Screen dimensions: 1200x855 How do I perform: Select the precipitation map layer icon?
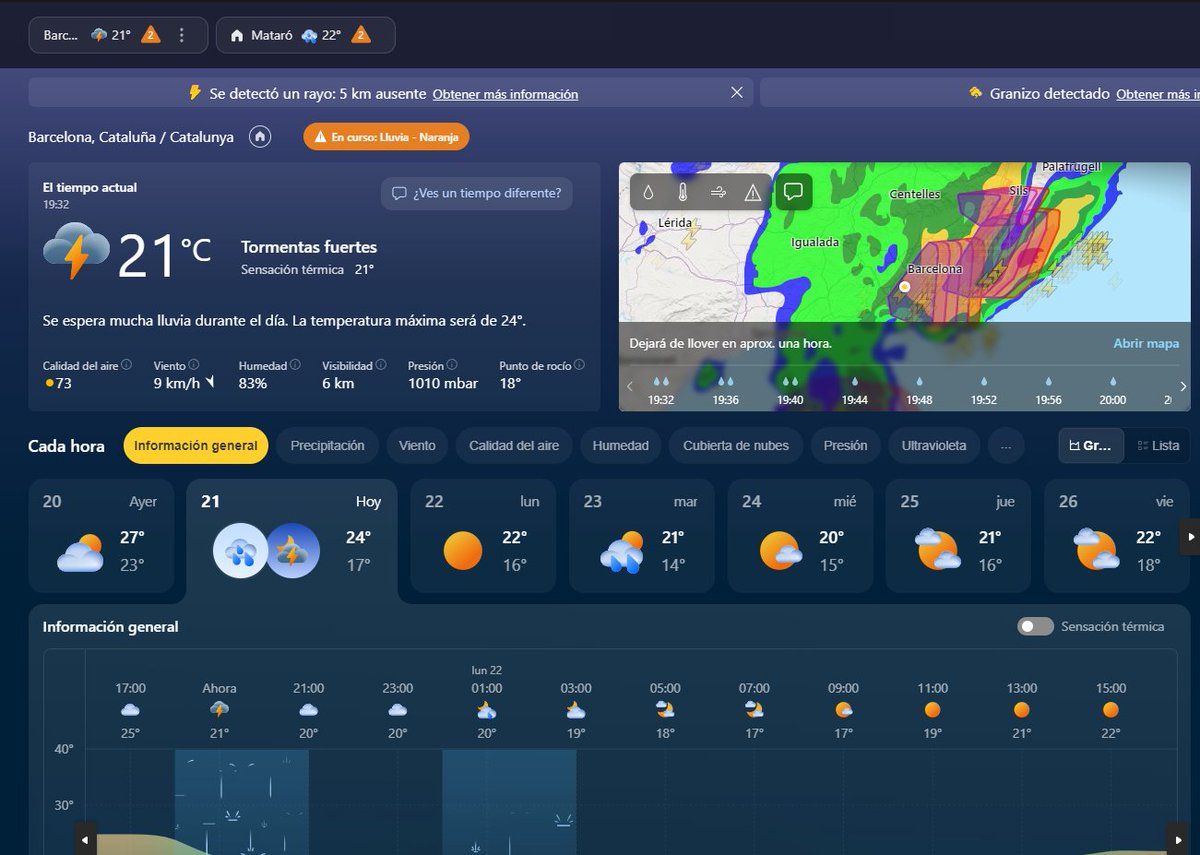tap(648, 192)
